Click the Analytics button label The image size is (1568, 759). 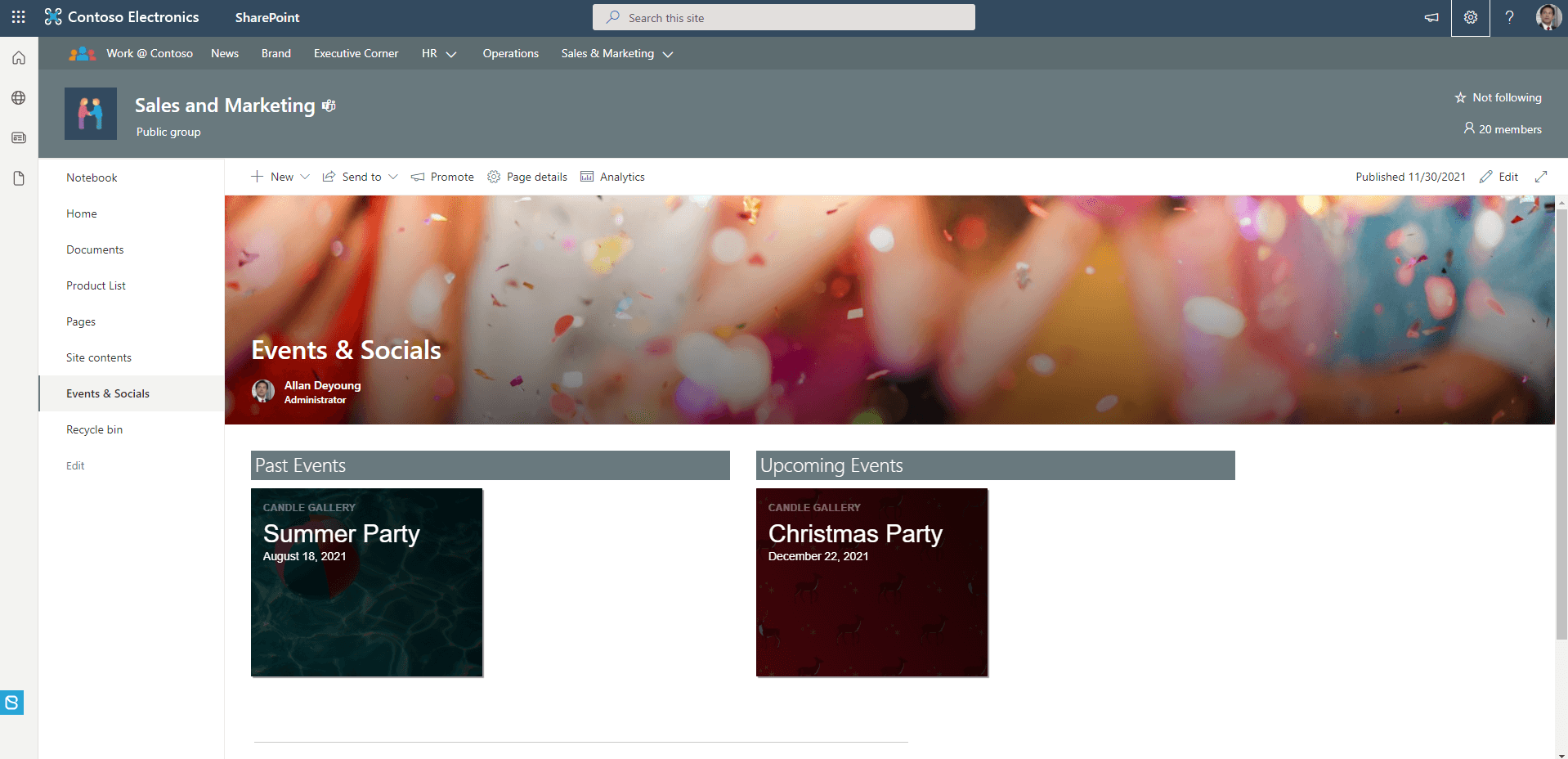622,177
